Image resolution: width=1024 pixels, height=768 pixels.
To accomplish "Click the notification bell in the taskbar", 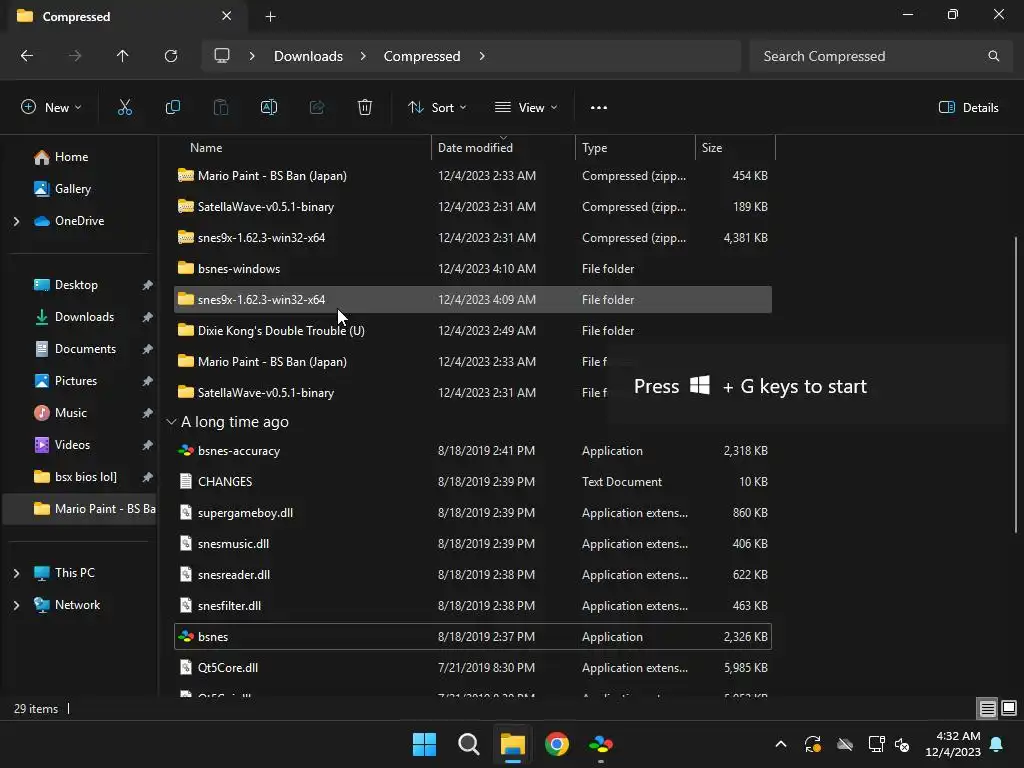I will point(997,744).
